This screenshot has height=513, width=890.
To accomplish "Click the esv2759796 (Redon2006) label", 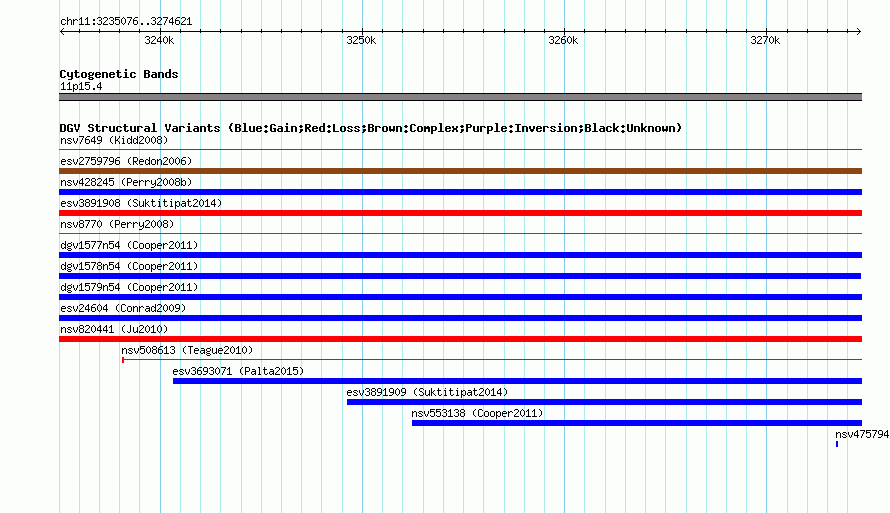I will [126, 161].
